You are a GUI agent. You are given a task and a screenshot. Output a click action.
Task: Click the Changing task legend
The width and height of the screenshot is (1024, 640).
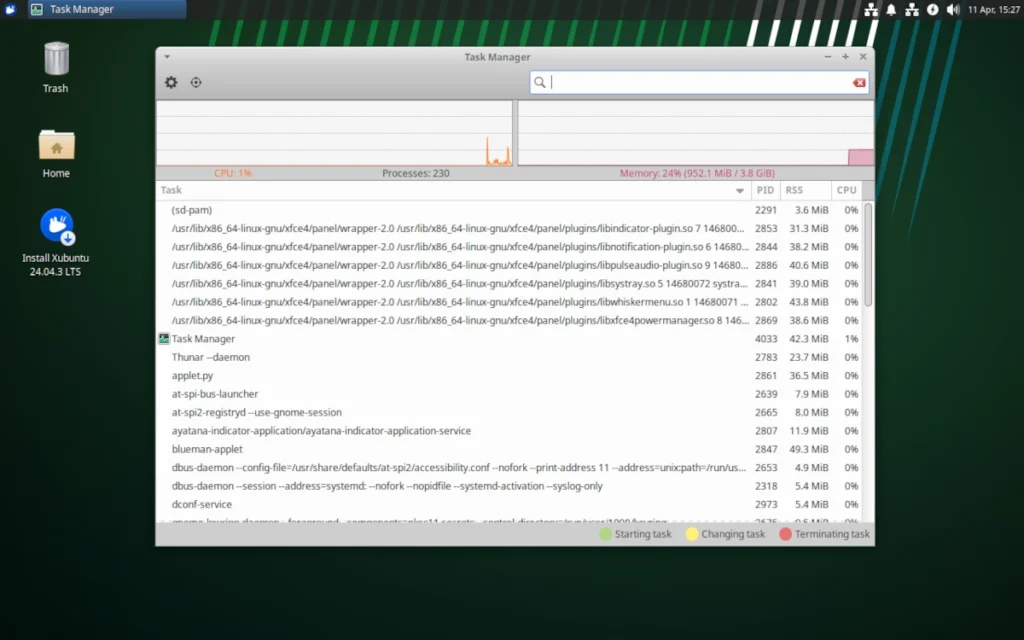click(x=726, y=534)
